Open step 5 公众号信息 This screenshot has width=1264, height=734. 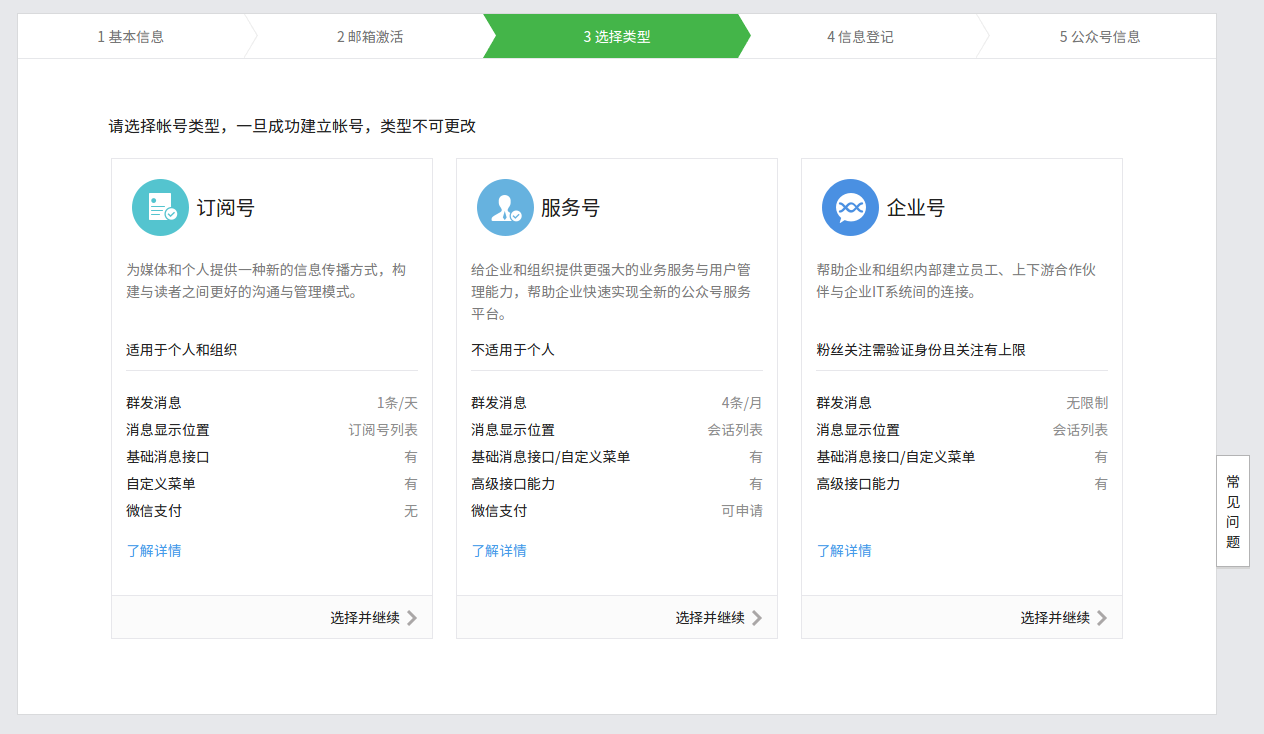click(x=1101, y=36)
